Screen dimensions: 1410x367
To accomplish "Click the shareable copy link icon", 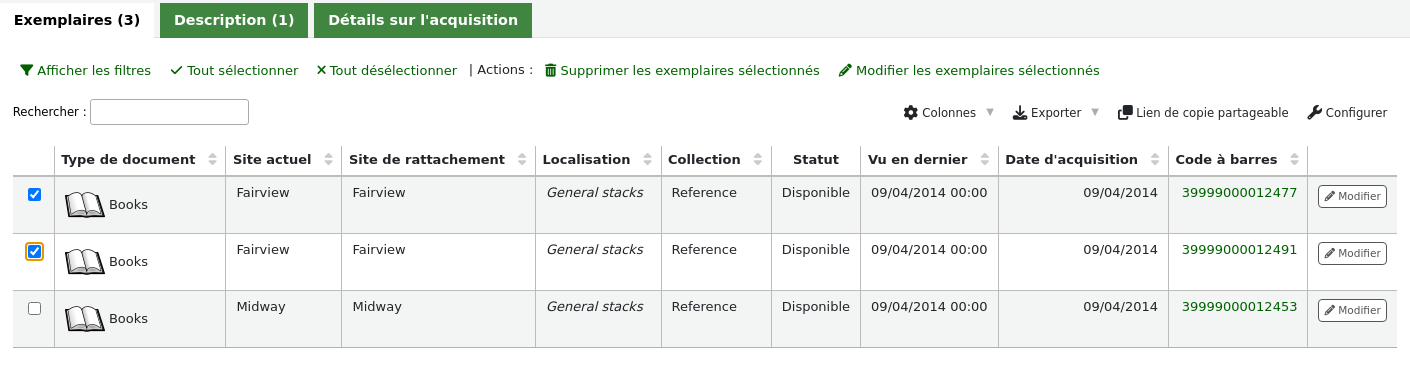I will click(1125, 113).
